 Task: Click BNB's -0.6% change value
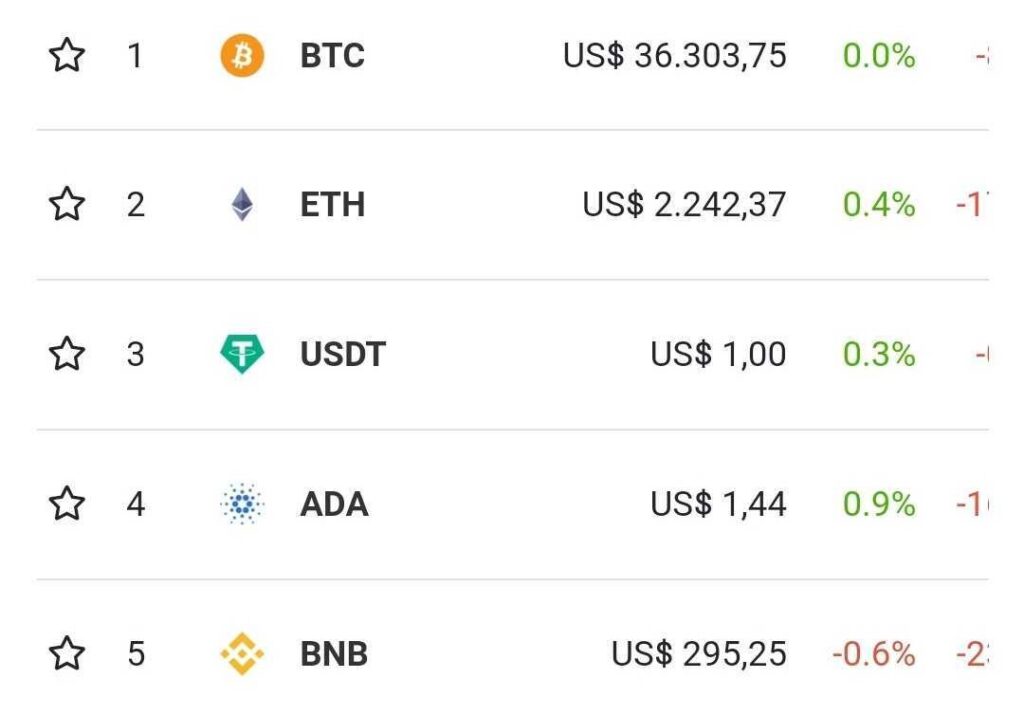(873, 654)
